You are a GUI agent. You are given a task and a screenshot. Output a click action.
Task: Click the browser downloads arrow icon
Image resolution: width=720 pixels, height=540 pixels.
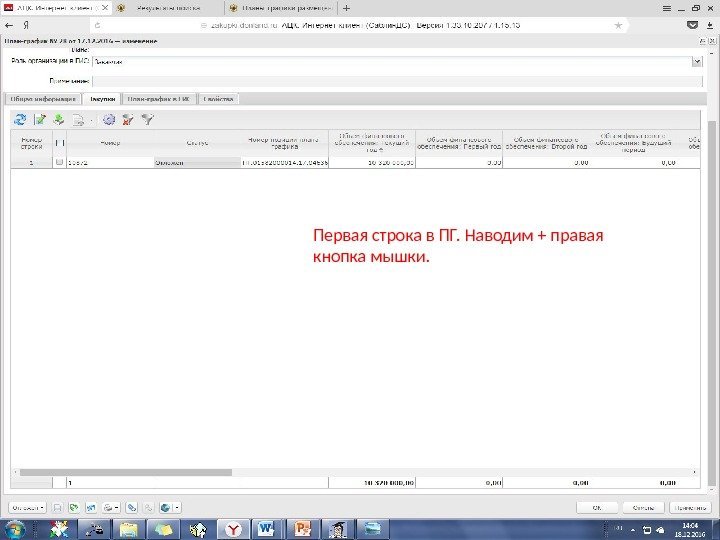pyautogui.click(x=710, y=26)
